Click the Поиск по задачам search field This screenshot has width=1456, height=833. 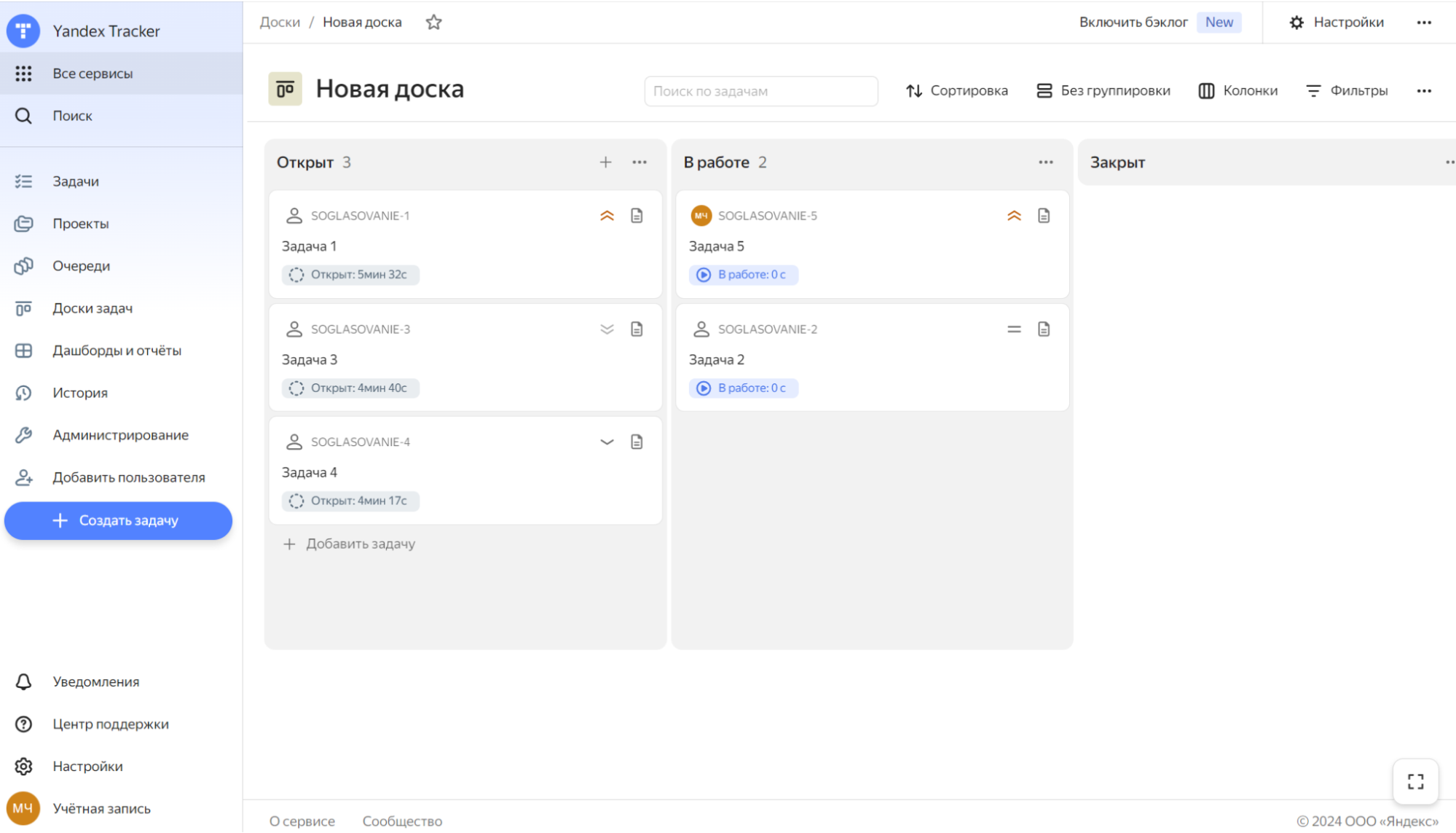click(760, 91)
